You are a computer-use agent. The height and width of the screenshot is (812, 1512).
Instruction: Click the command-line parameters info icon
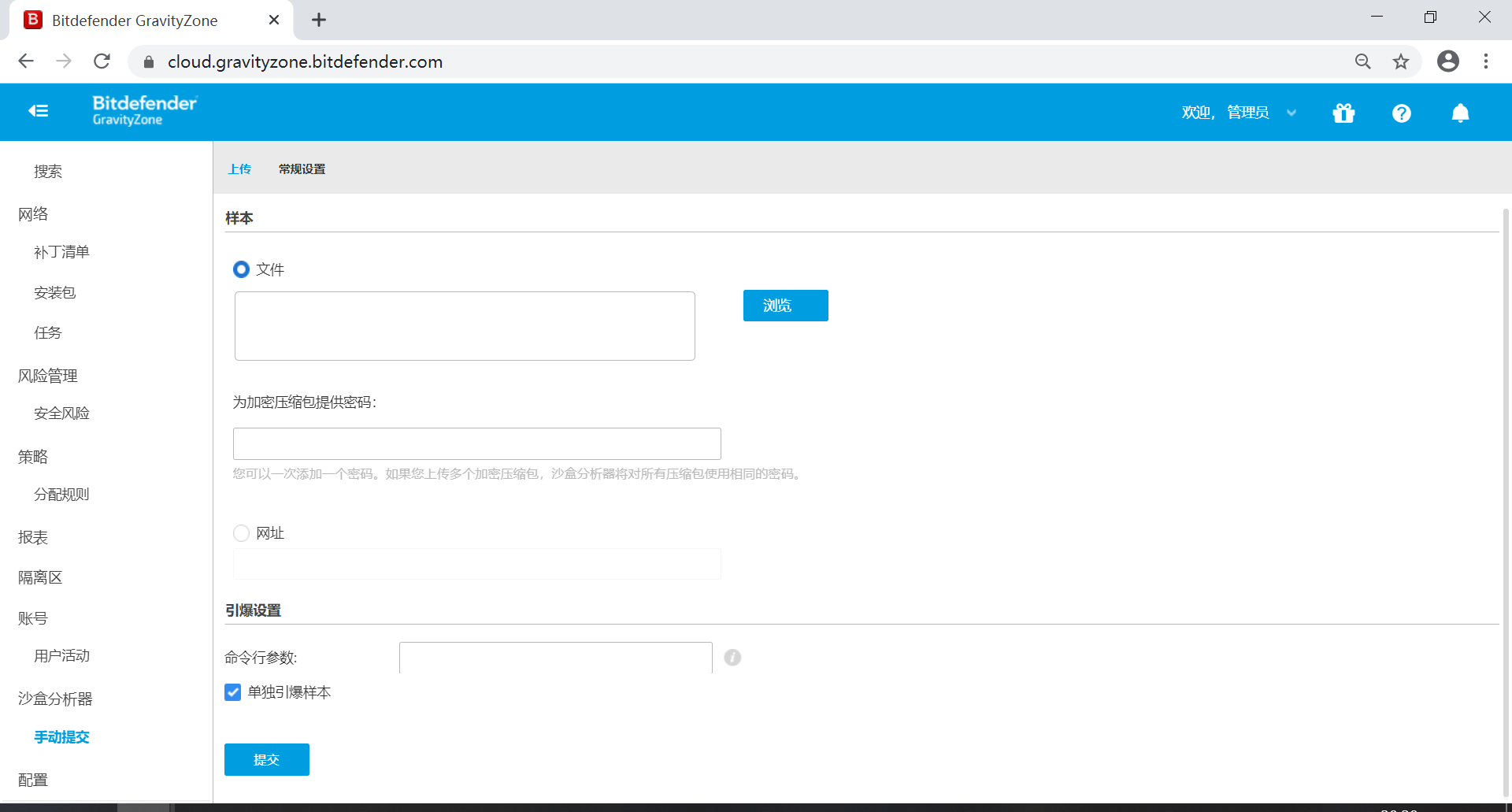point(732,657)
